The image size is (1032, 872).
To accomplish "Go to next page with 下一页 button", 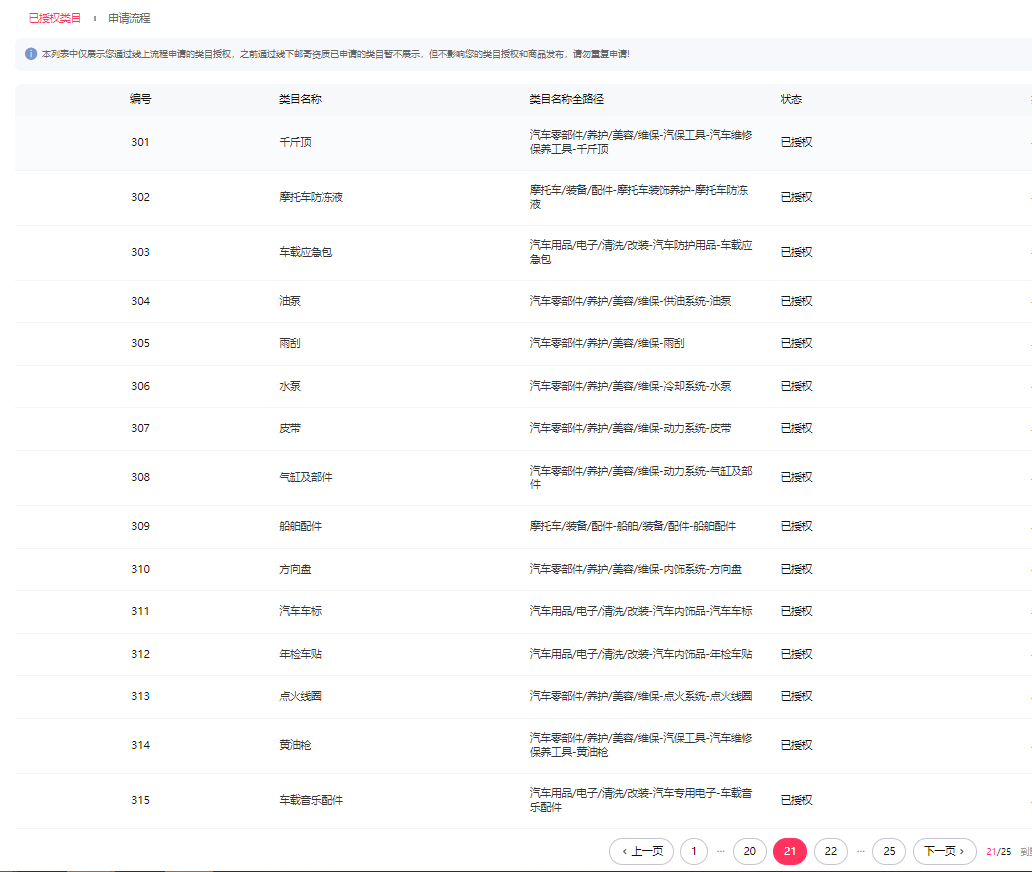I will [944, 851].
